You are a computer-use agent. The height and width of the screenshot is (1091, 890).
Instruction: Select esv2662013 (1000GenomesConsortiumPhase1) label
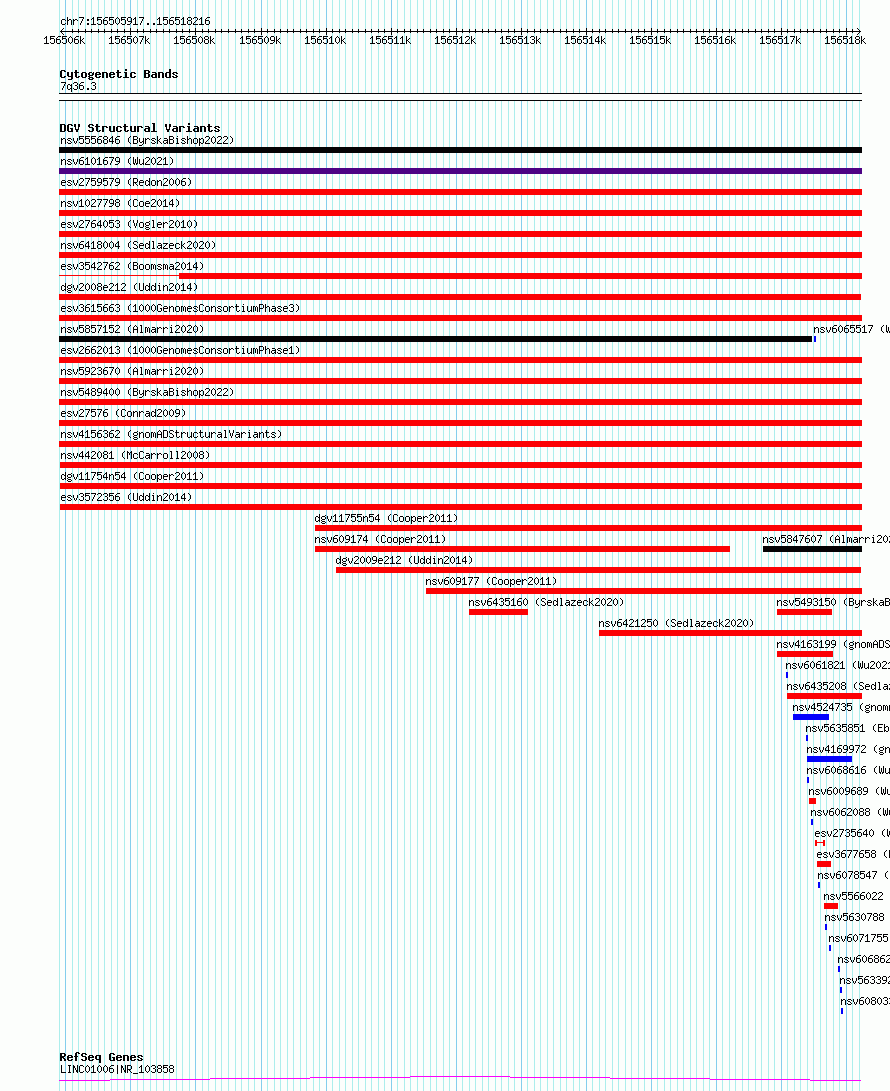180,350
